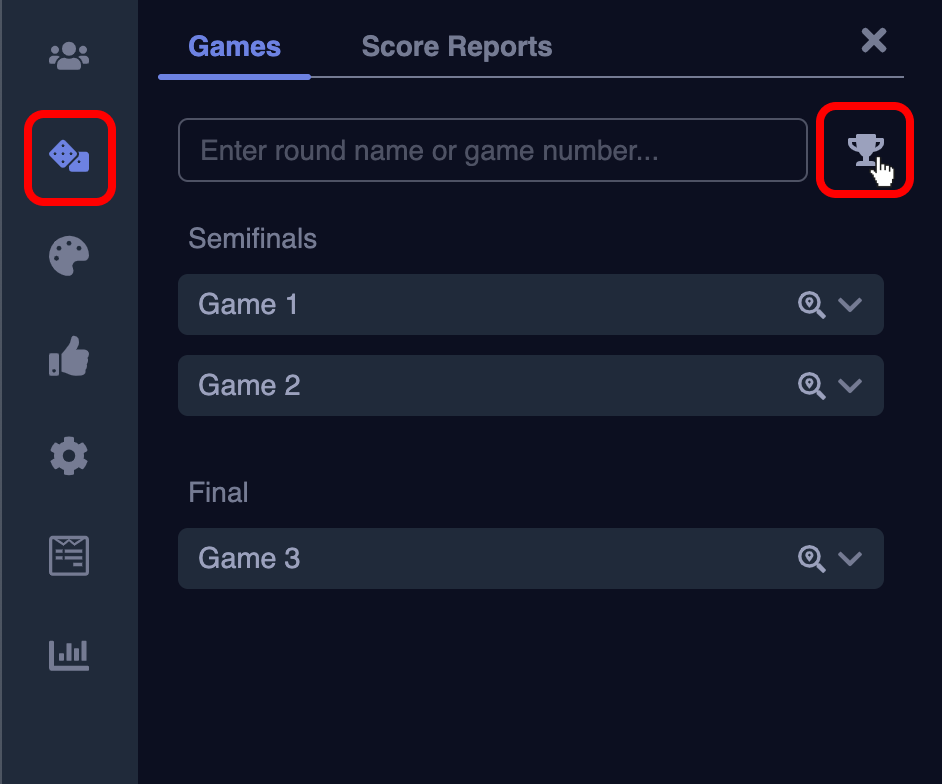942x784 pixels.
Task: Switch to the Score Reports tab
Action: (x=456, y=47)
